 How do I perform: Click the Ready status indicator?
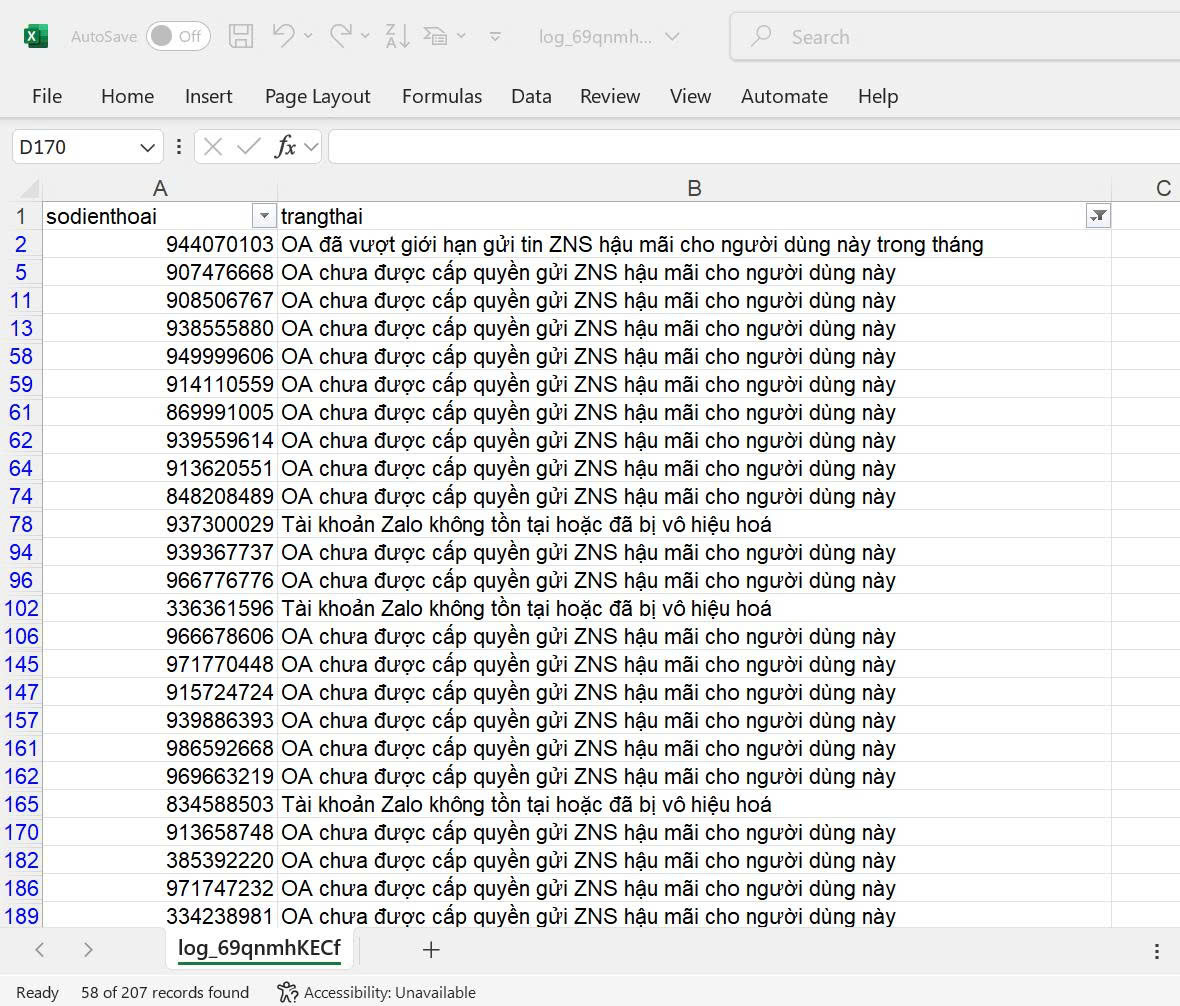38,992
